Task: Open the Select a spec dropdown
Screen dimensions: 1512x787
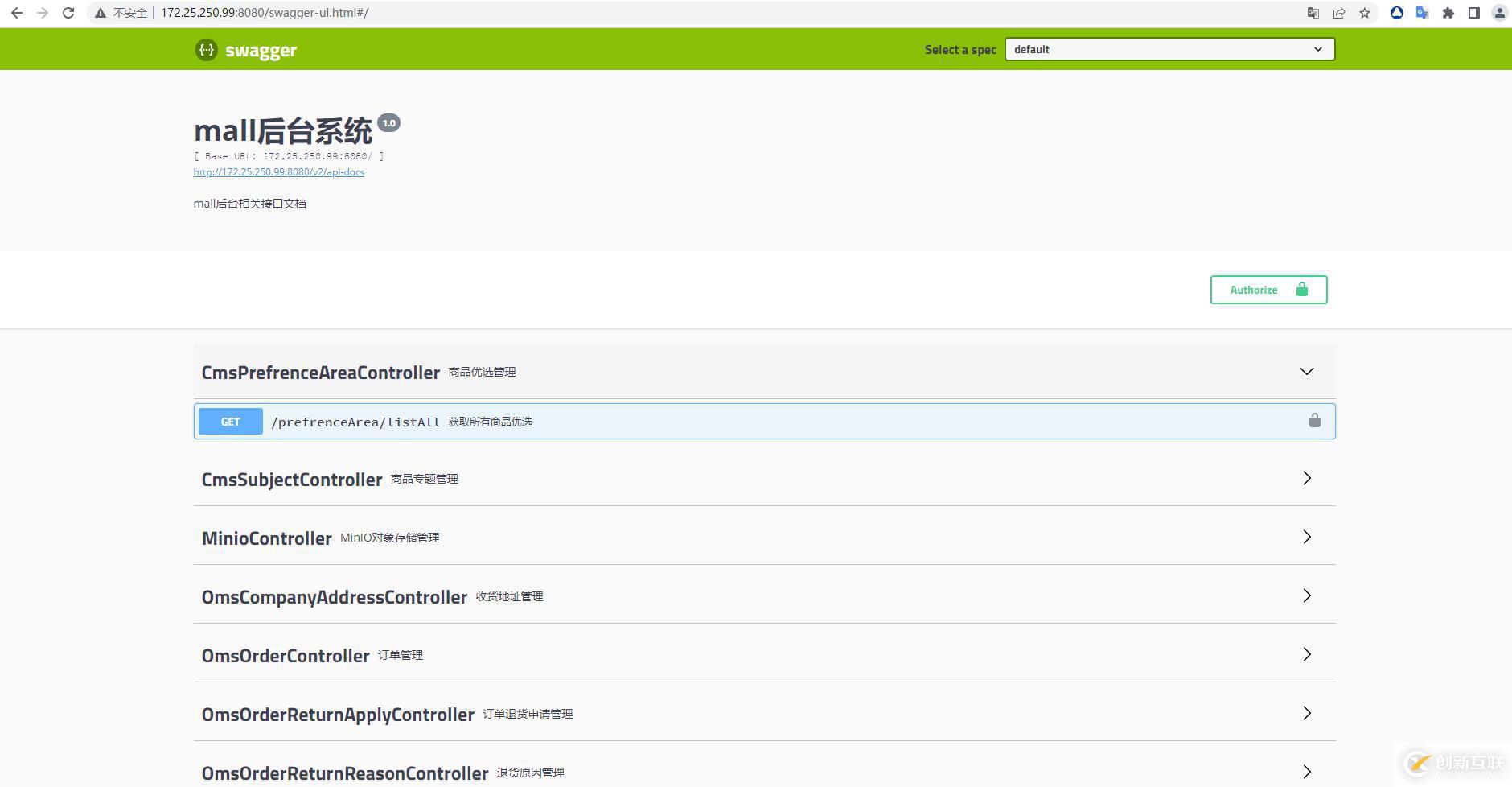Action: tap(1169, 49)
